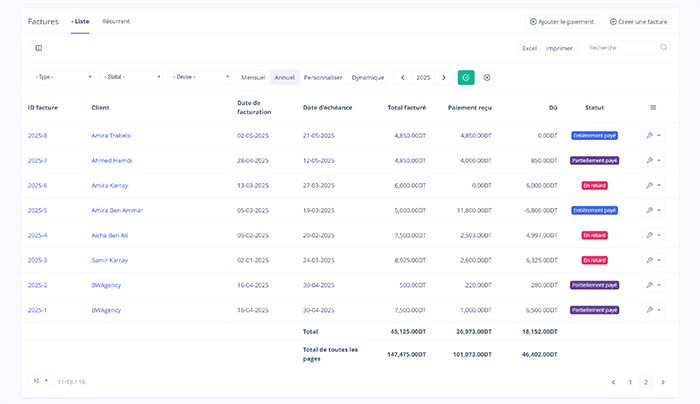
Task: Select the Mensuel period tab
Action: point(253,77)
